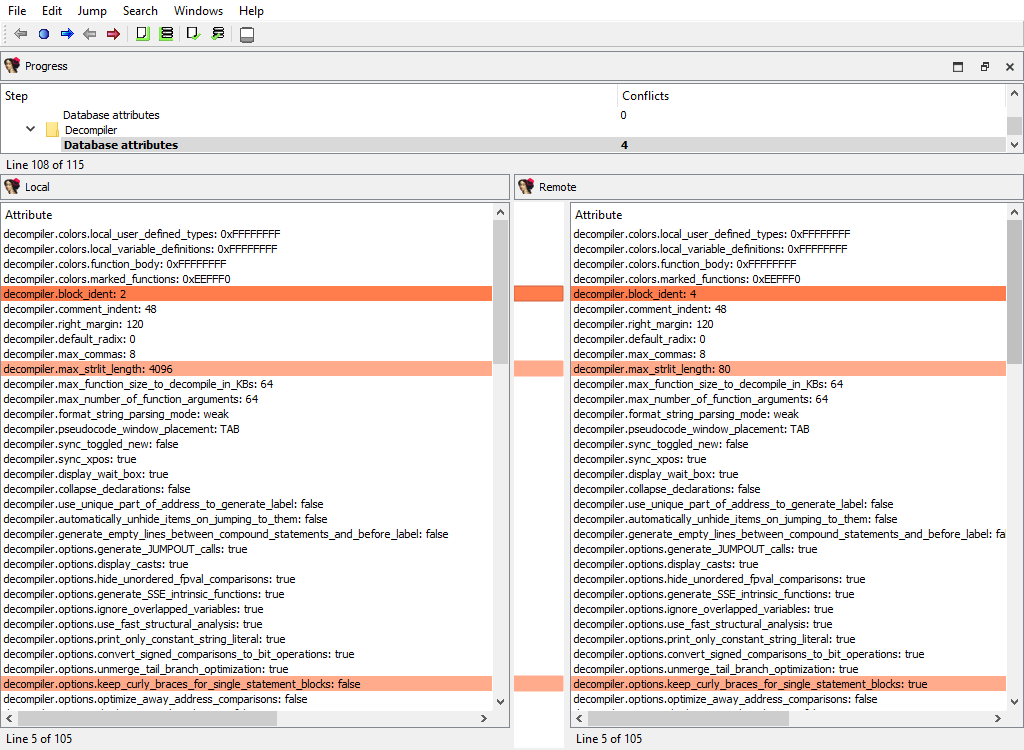The height and width of the screenshot is (750, 1024).
Task: Click the Conflicts column header
Action: (x=645, y=96)
